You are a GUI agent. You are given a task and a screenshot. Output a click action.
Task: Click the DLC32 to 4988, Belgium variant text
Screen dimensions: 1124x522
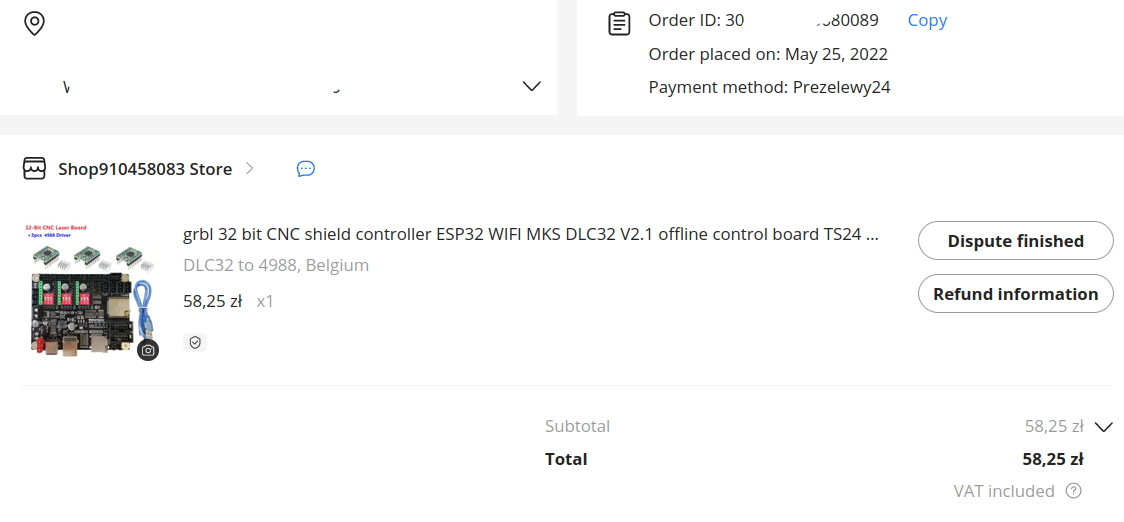click(276, 265)
